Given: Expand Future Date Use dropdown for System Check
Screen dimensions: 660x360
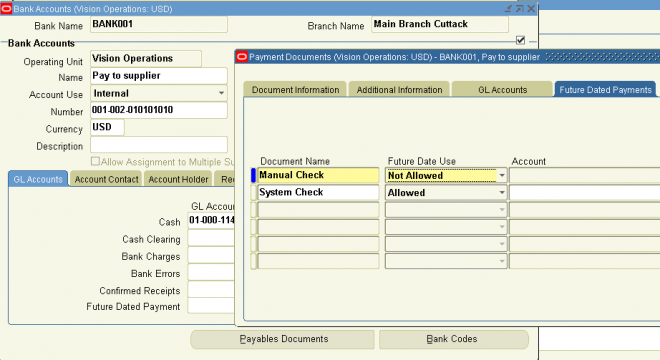Looking at the screenshot, I should (502, 192).
